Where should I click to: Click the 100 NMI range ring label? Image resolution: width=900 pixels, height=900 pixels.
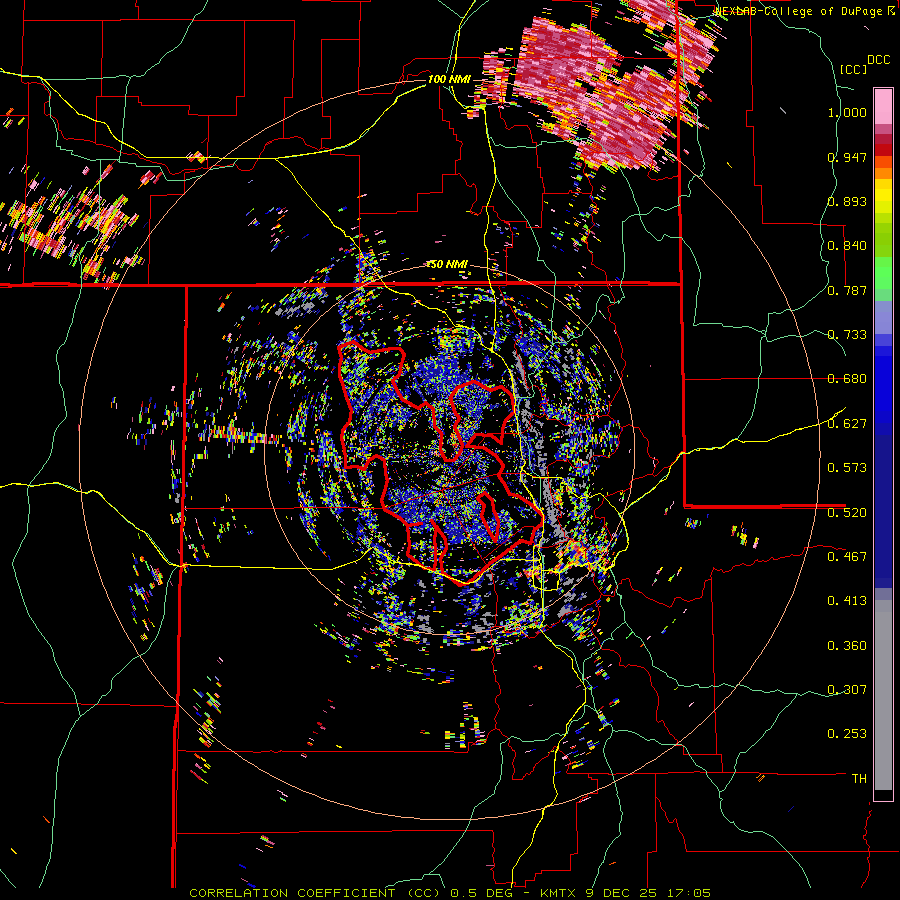448,79
